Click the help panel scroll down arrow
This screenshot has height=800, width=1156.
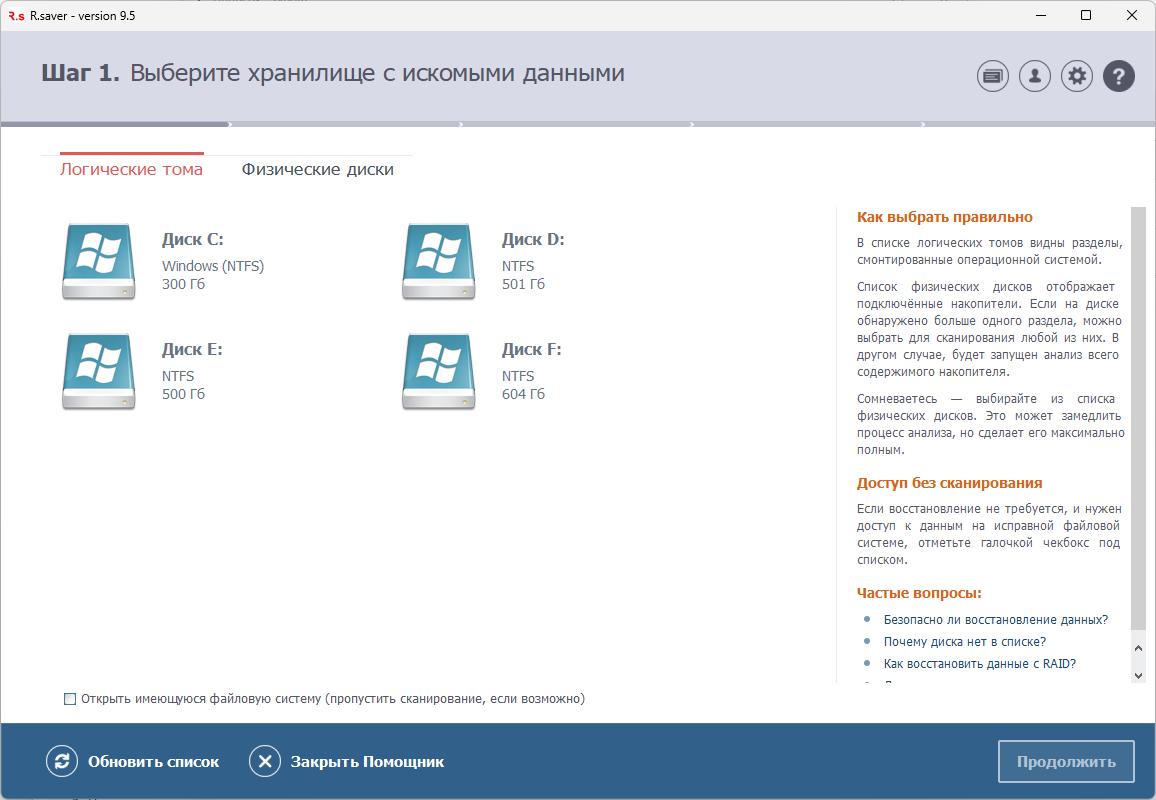[x=1138, y=675]
